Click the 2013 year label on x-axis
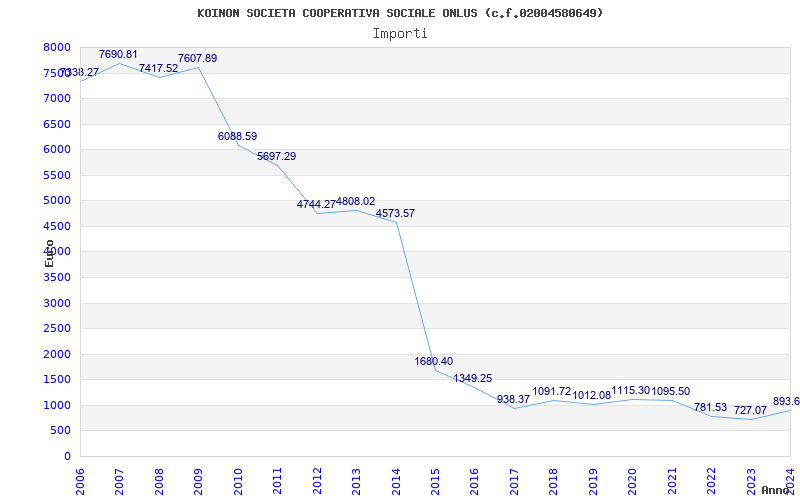This screenshot has width=800, height=500. pyautogui.click(x=356, y=482)
